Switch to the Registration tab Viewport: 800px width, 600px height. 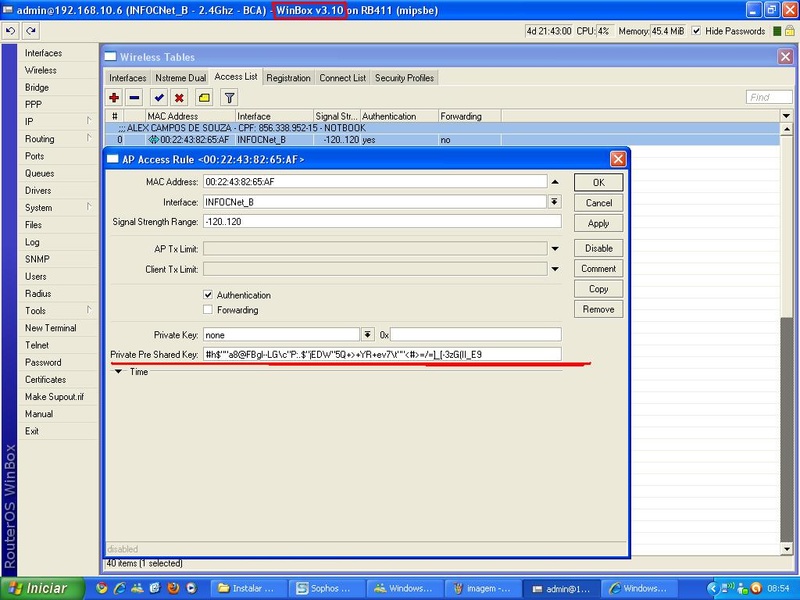pyautogui.click(x=288, y=78)
